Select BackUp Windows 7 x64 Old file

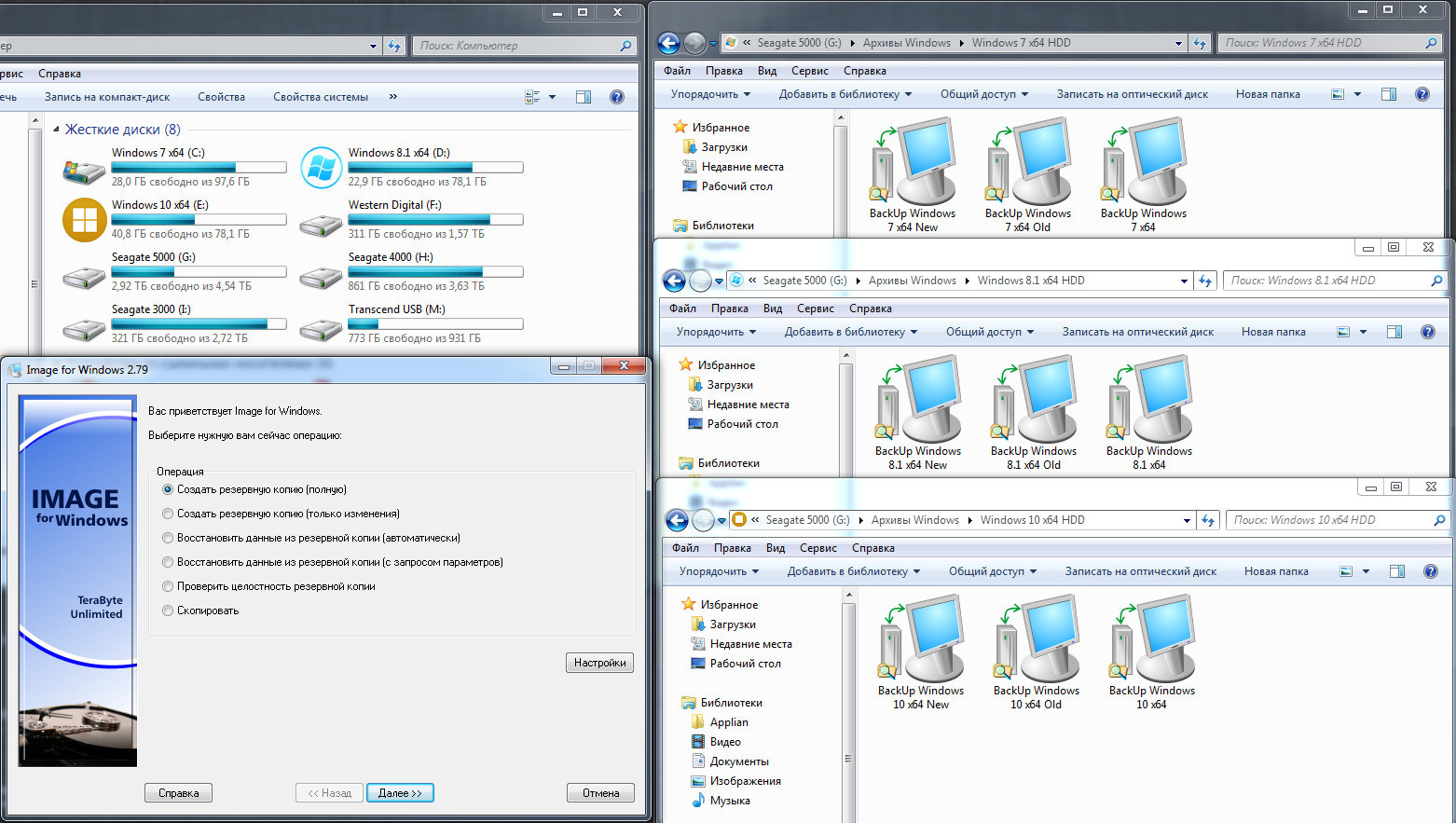click(x=1028, y=175)
